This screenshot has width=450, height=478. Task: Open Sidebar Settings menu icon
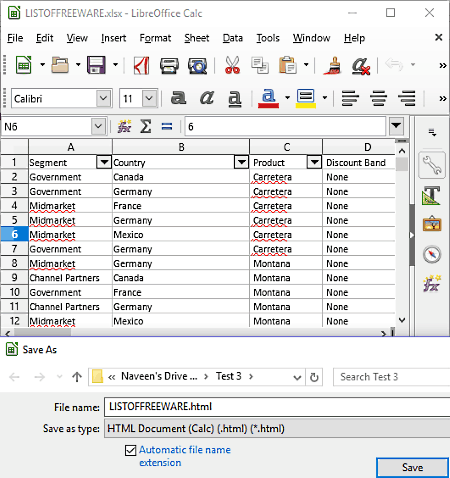pos(432,133)
